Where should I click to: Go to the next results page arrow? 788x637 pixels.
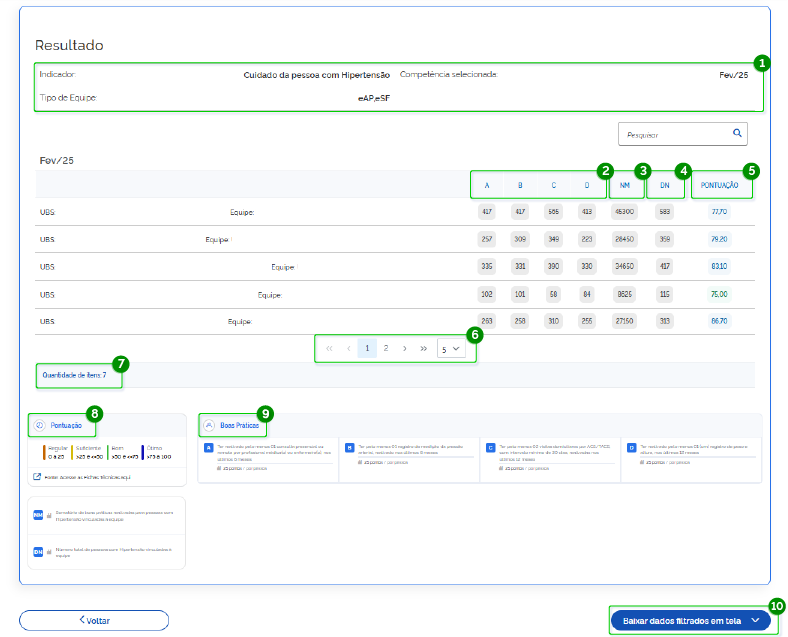(x=404, y=348)
